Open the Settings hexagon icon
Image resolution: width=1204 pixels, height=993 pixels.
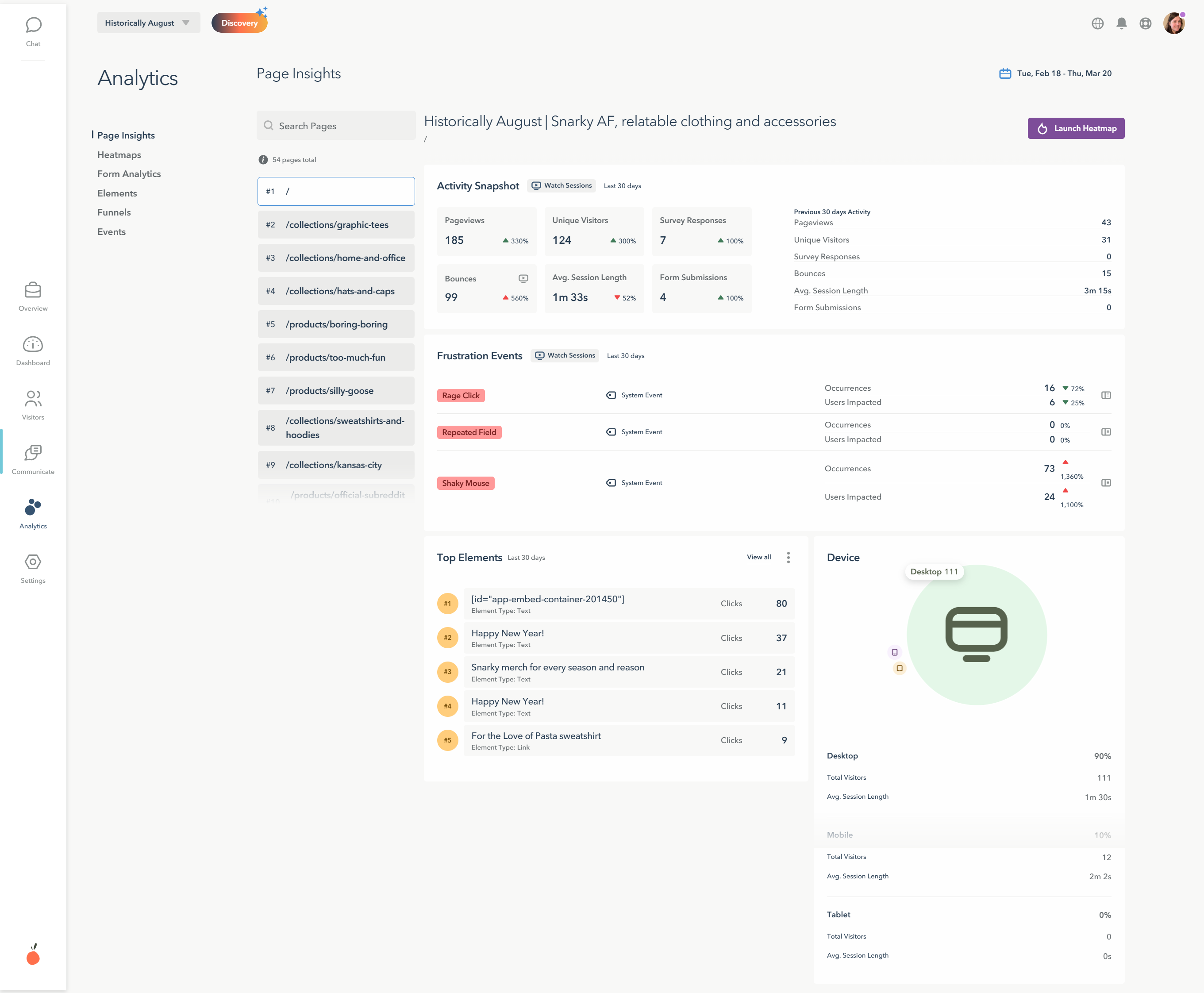pos(33,562)
